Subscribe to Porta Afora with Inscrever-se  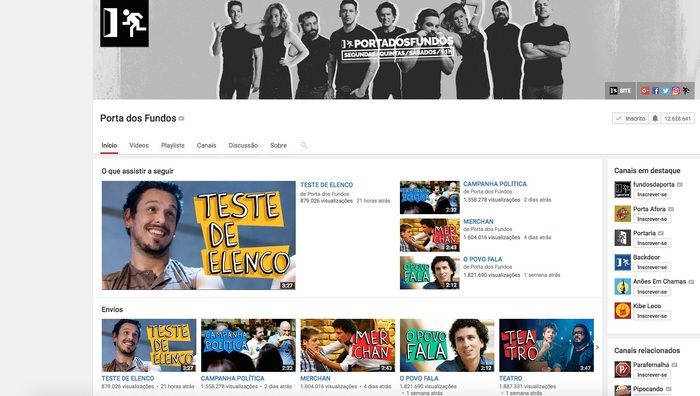click(x=652, y=219)
